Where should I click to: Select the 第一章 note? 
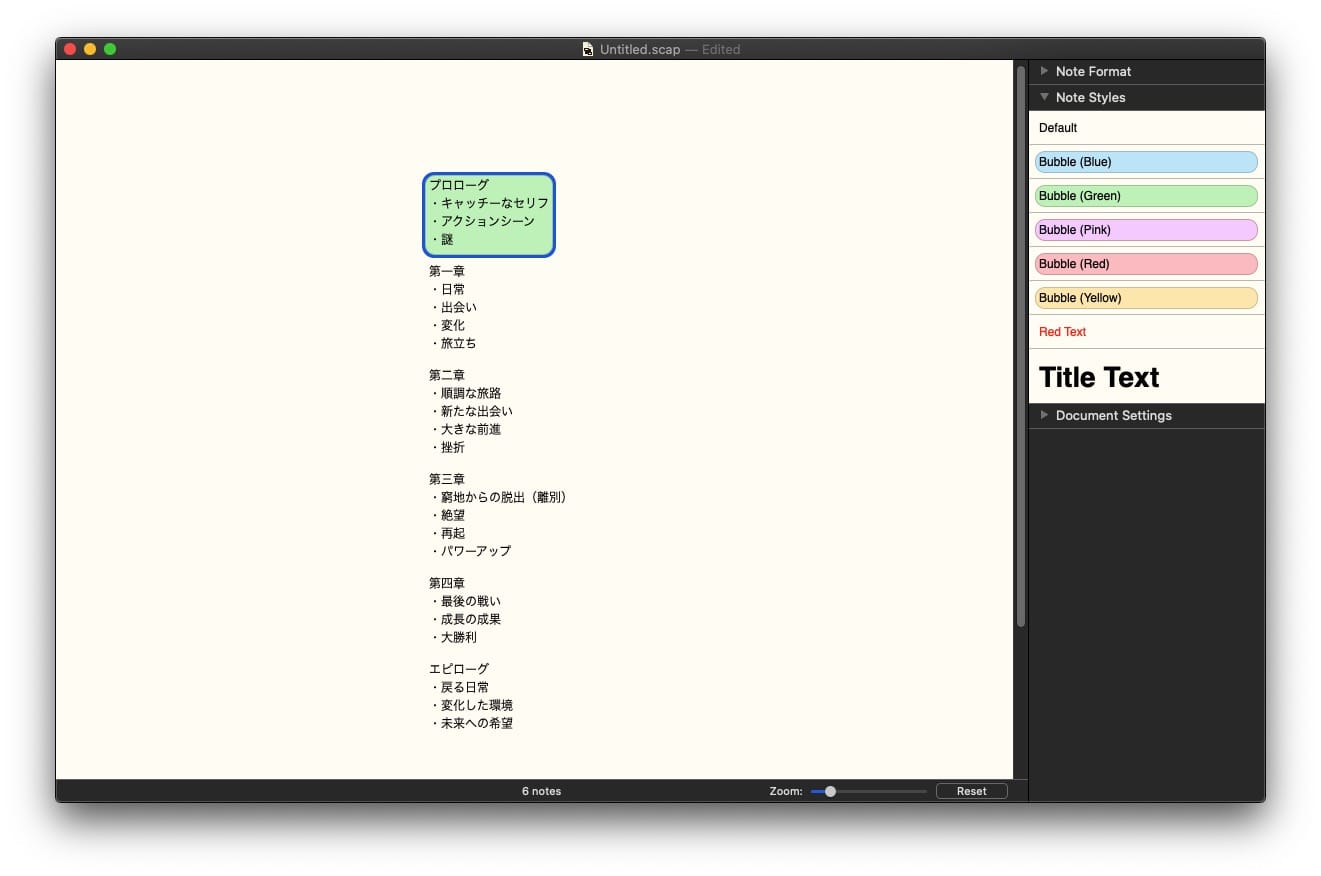tap(453, 307)
